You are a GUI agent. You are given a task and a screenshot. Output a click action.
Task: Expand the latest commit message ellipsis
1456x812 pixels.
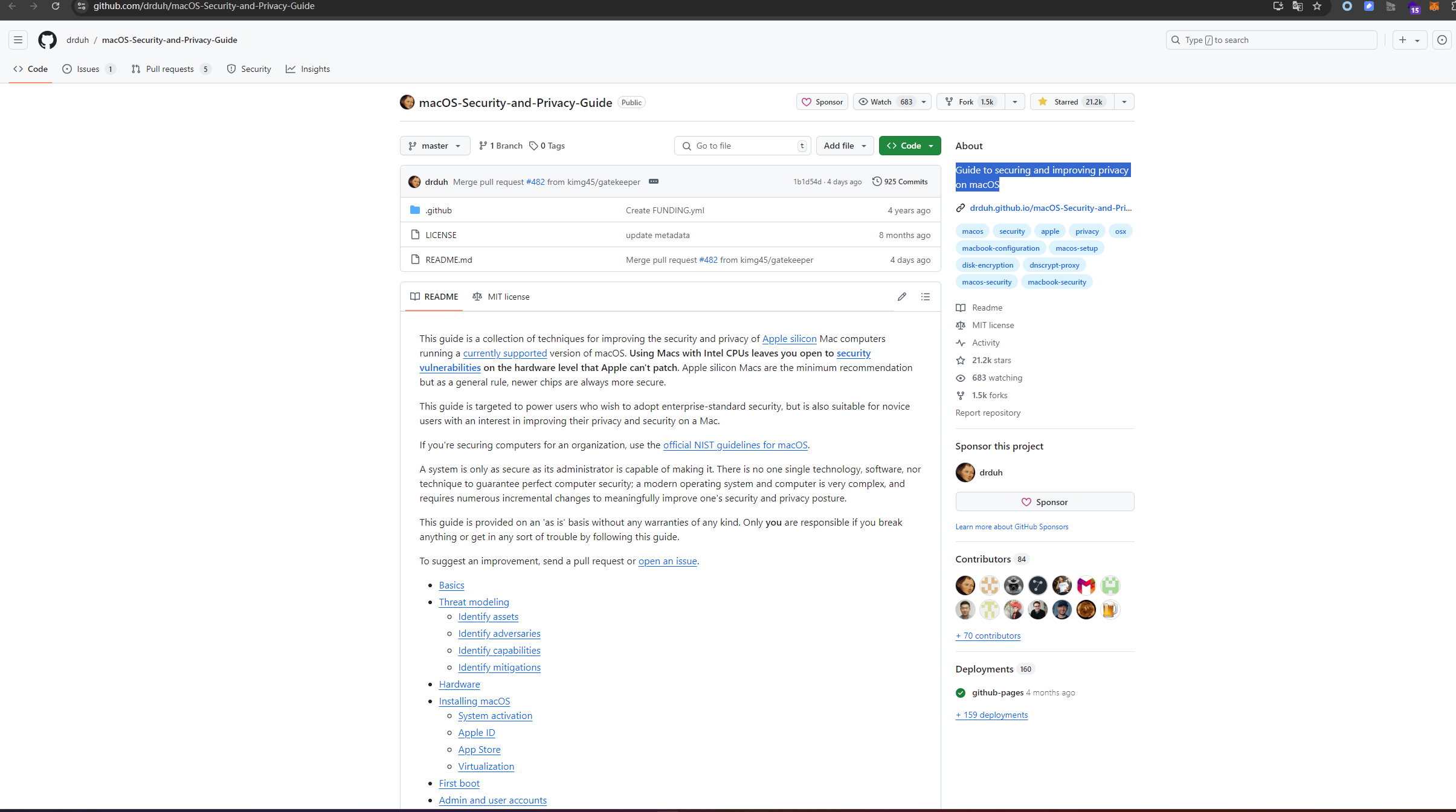coord(653,181)
